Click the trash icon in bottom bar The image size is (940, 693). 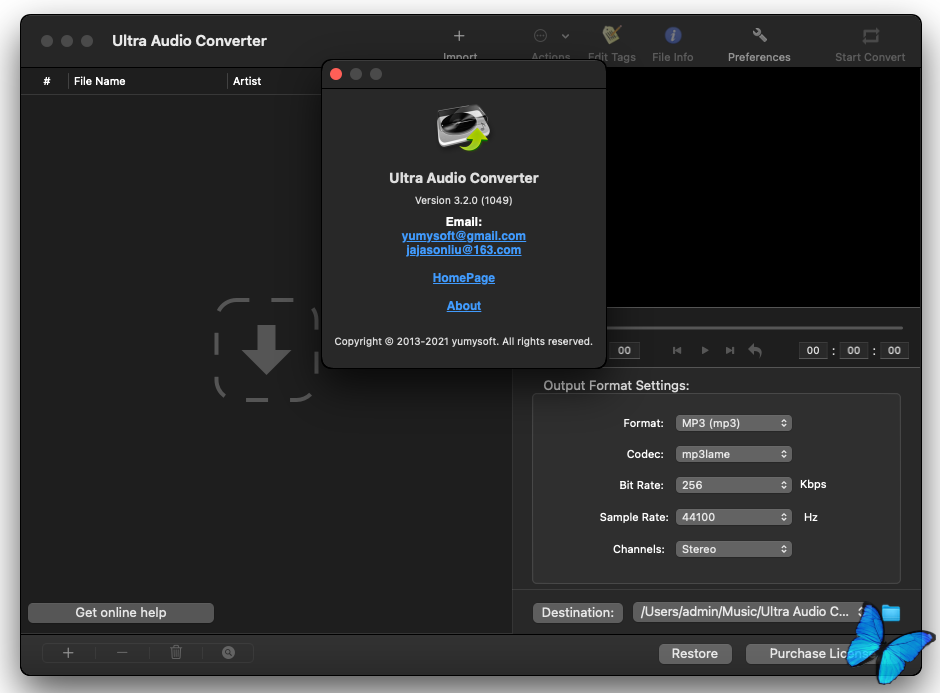coord(176,653)
